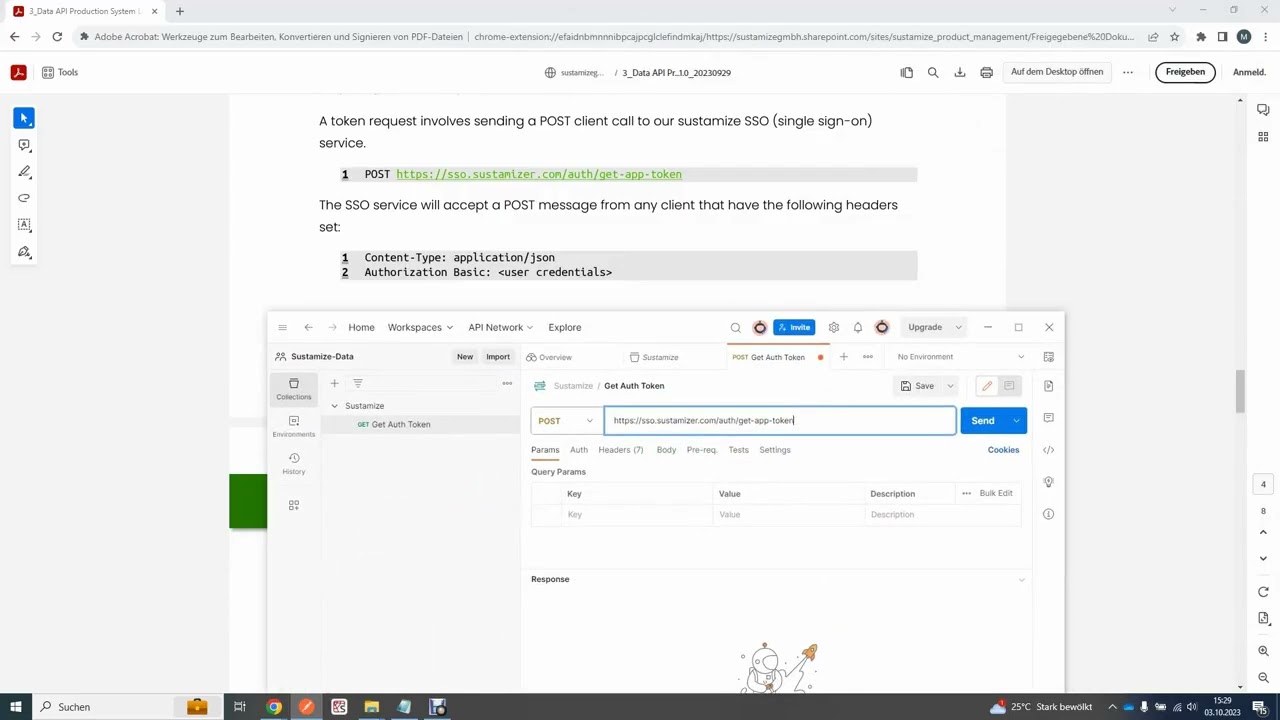Click the Freigeben share button

click(x=1185, y=72)
